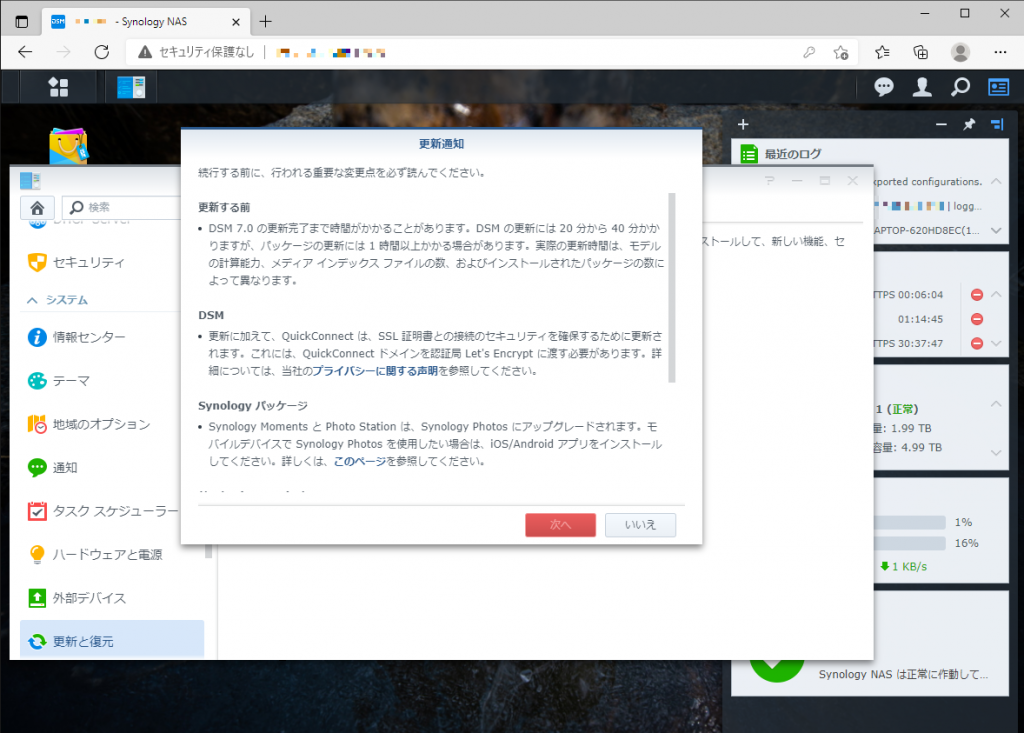Refresh the browser page
This screenshot has height=733, width=1024.
tap(102, 52)
